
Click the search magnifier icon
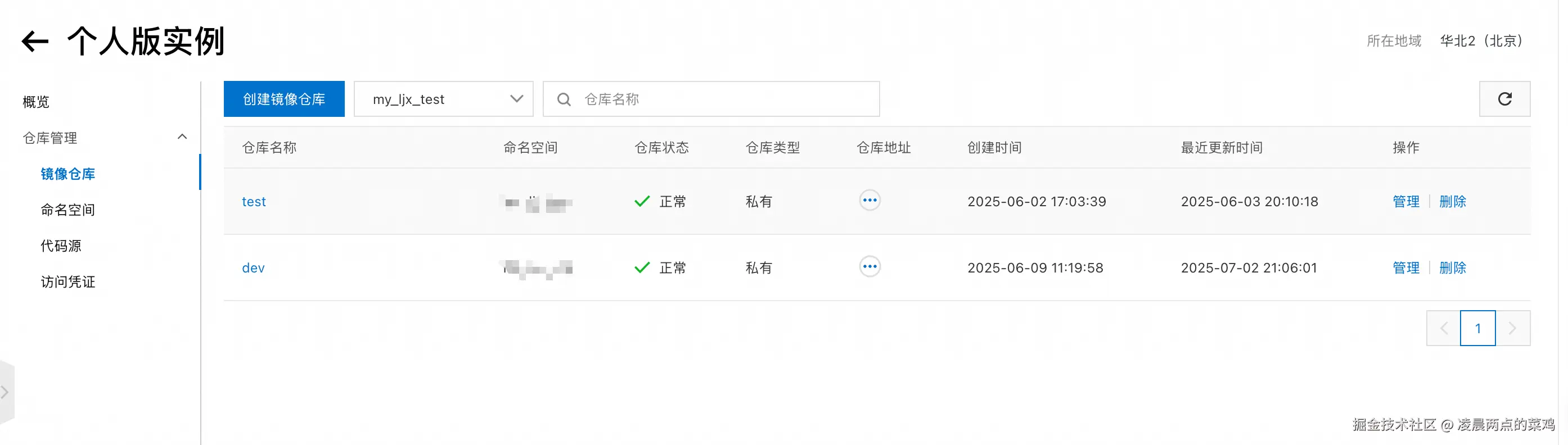(x=564, y=99)
